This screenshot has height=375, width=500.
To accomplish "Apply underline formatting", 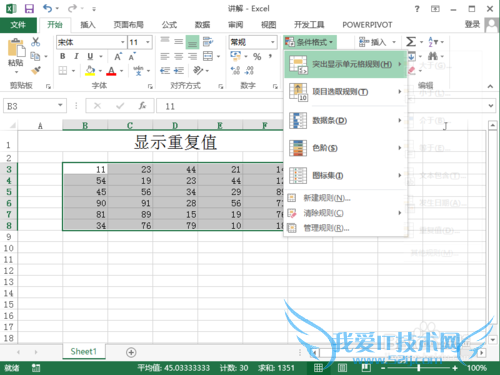I will 90,56.
